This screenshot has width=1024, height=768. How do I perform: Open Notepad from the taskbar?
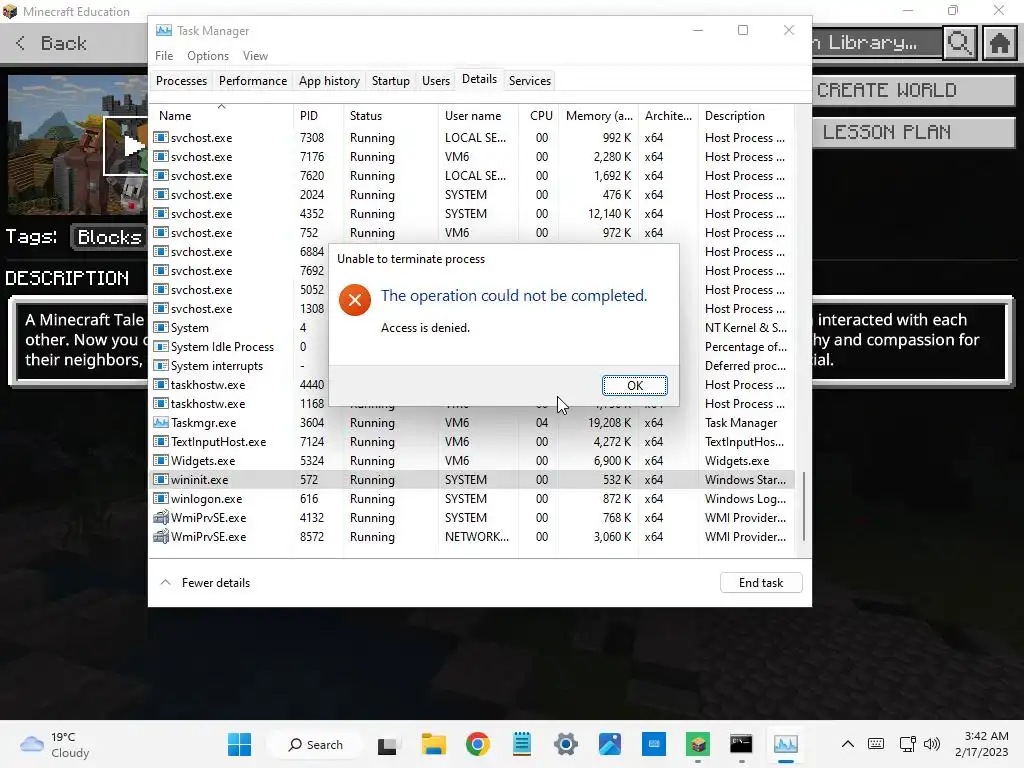[x=522, y=744]
